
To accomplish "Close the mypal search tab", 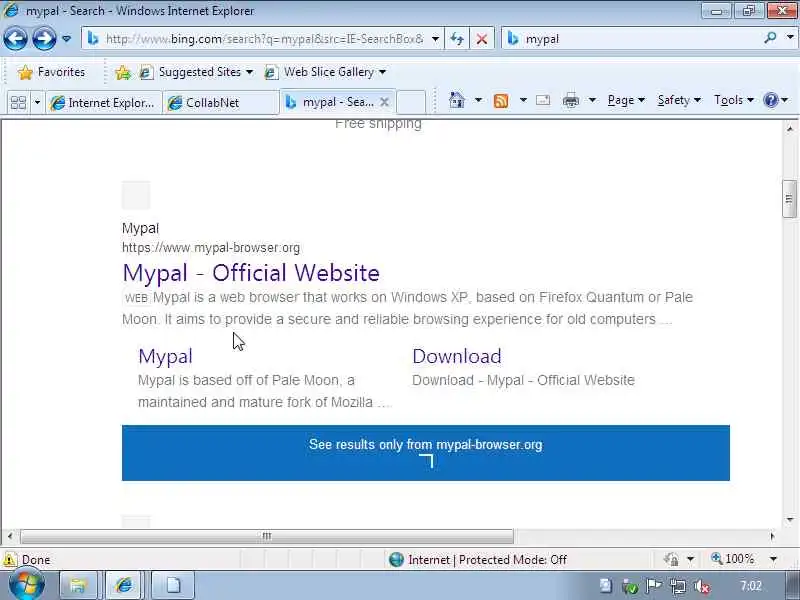I will [x=385, y=102].
